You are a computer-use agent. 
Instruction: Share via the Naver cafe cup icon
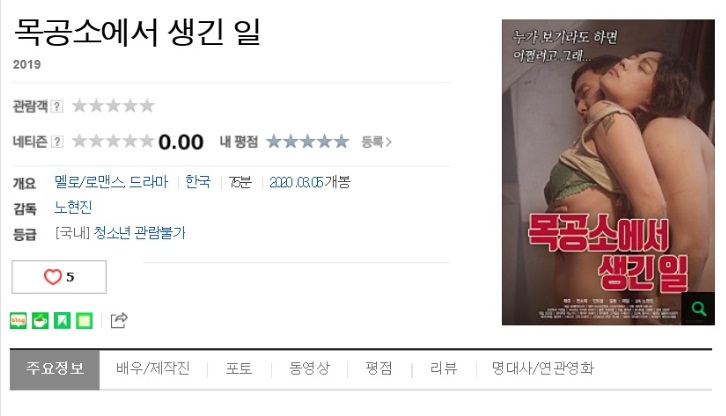40,320
